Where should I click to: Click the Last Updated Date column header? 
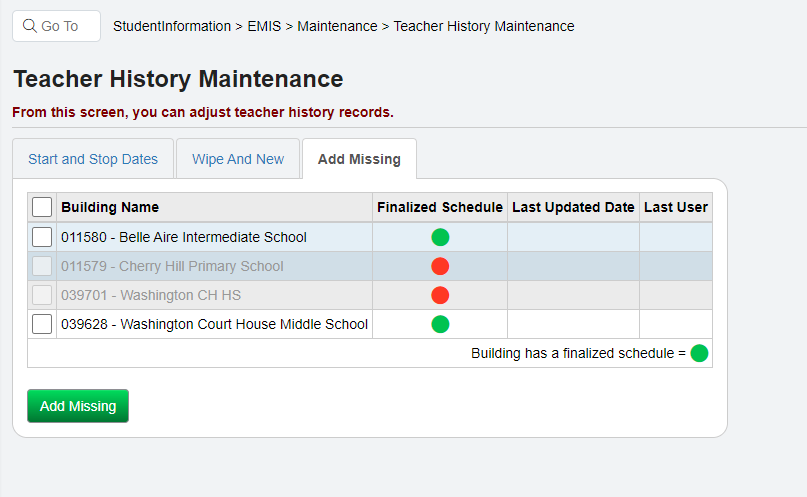pyautogui.click(x=573, y=207)
